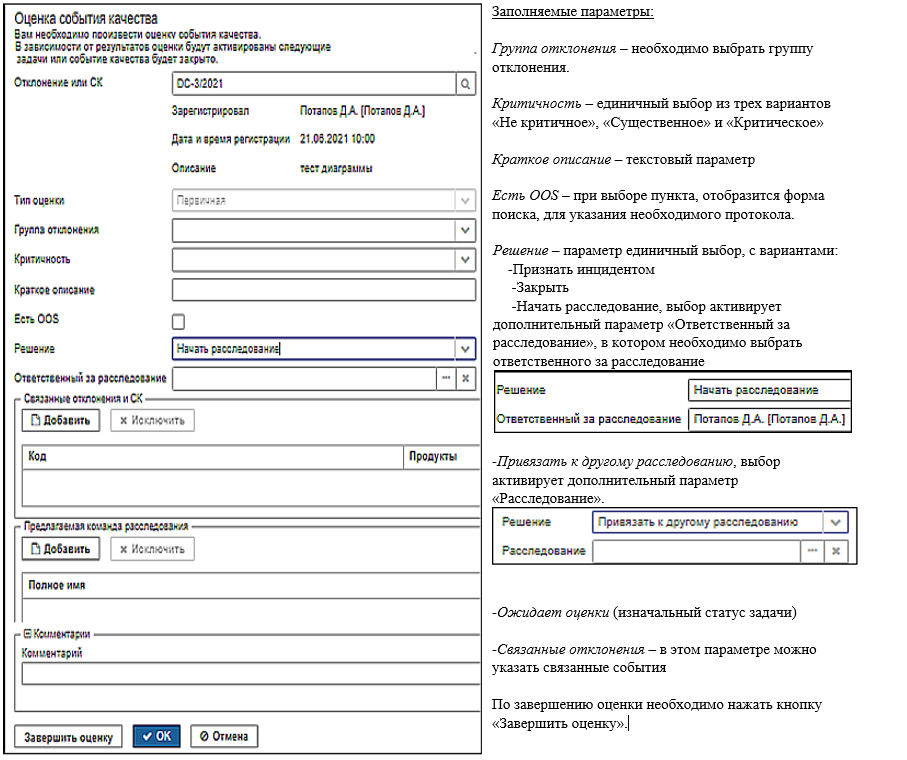
Task: Focus the Отклонение или СК input field
Action: coord(314,84)
